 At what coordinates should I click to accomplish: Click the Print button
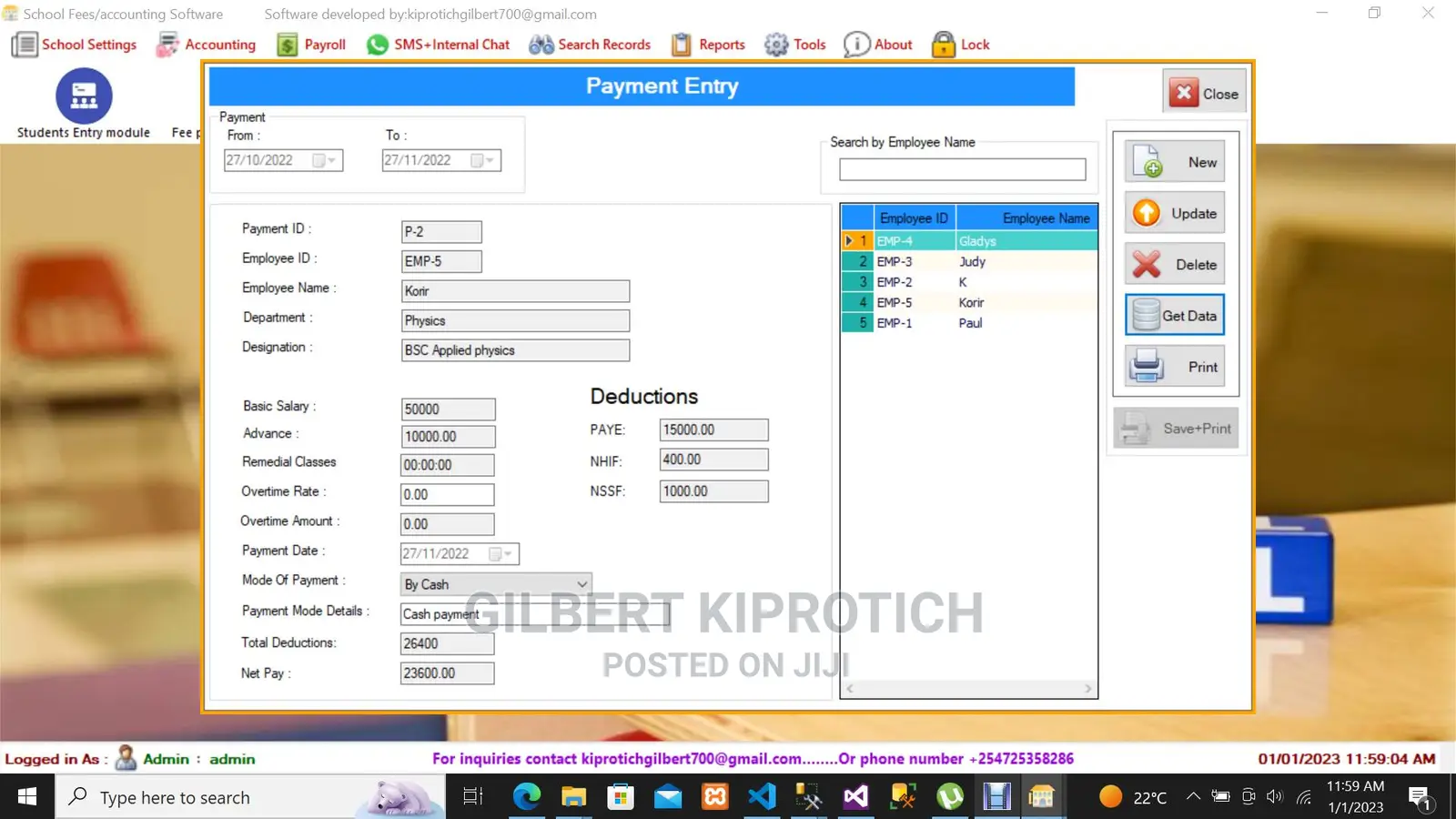pos(1175,367)
